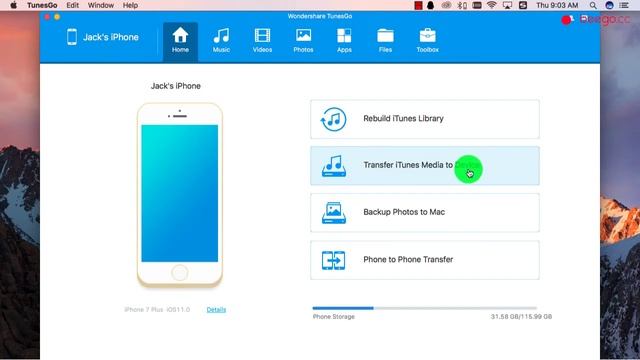The height and width of the screenshot is (360, 640).
Task: Click the iPhone 7 Plus iOS11.0 text
Action: pyautogui.click(x=157, y=309)
